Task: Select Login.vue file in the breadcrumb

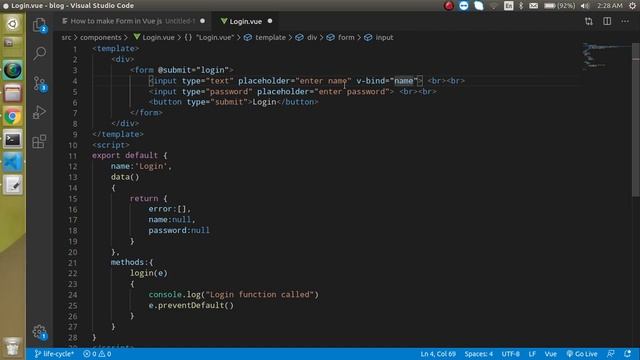Action: [154, 38]
